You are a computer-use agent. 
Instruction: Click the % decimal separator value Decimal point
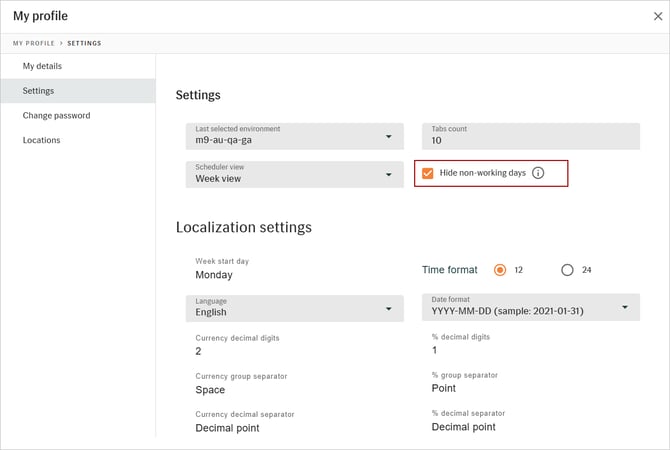coord(464,427)
